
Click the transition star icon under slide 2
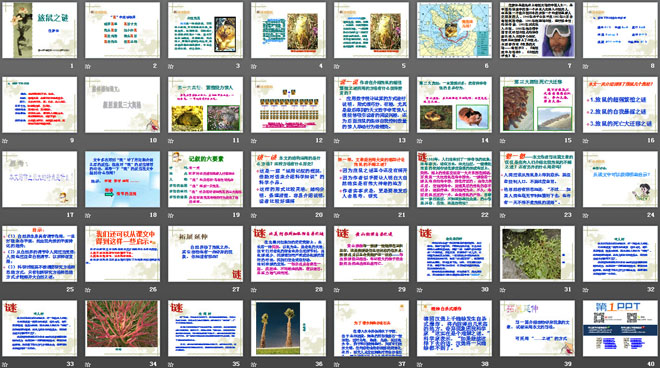click(x=88, y=67)
